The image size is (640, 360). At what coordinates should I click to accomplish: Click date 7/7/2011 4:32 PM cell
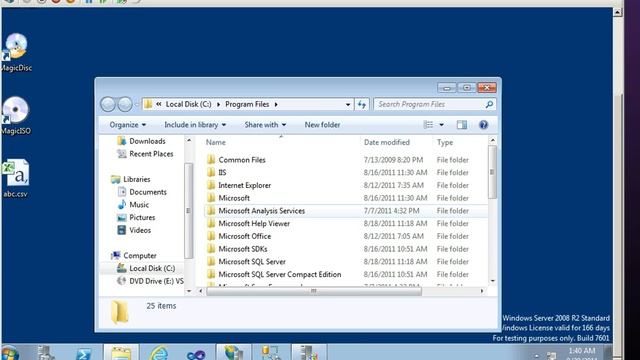click(x=391, y=211)
